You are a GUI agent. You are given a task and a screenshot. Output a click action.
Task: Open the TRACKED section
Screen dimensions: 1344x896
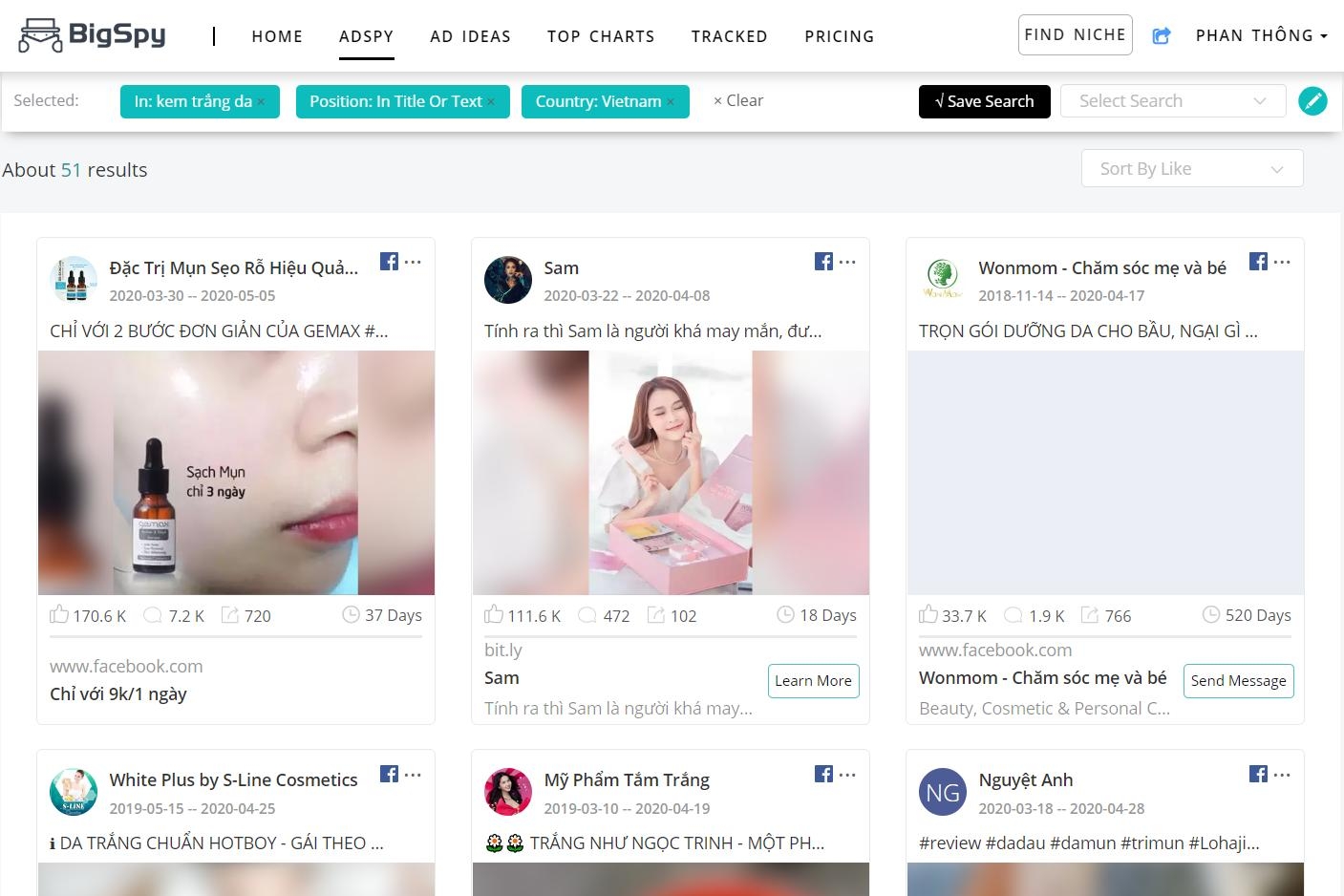click(x=730, y=36)
